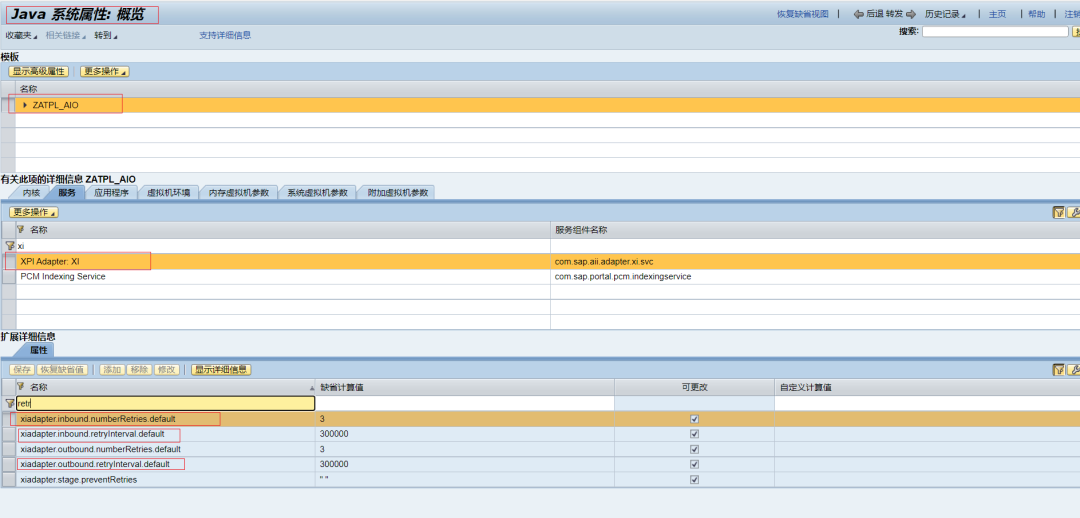Image resolution: width=1080 pixels, height=518 pixels.
Task: Toggle 可更改 checkbox for xiadapter.outbound.retryInterval.default
Action: (x=694, y=464)
